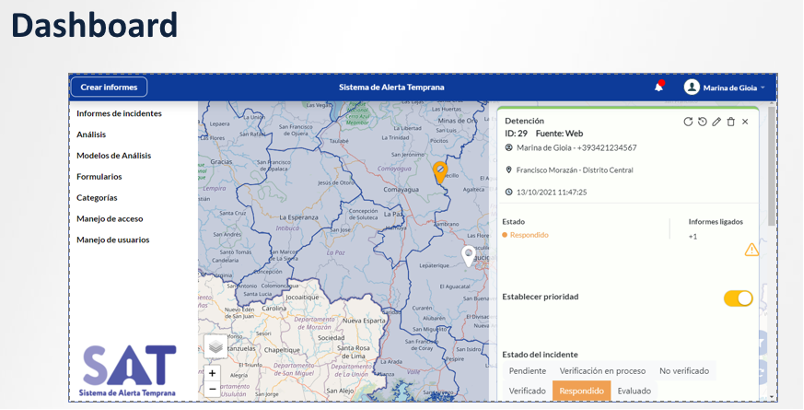Open Modelos de Análisis
The image size is (804, 410).
(114, 155)
